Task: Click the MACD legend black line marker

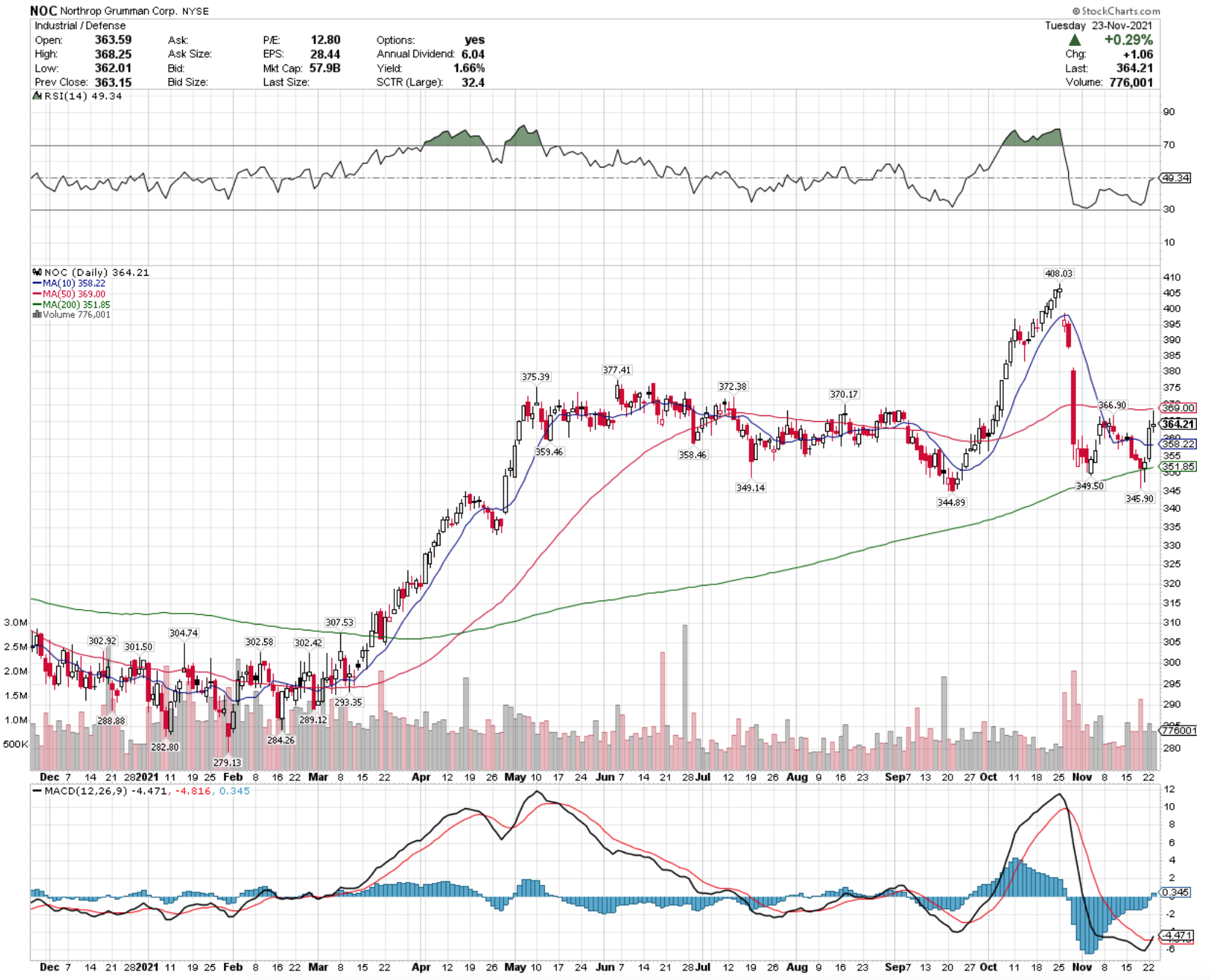Action: tap(37, 791)
